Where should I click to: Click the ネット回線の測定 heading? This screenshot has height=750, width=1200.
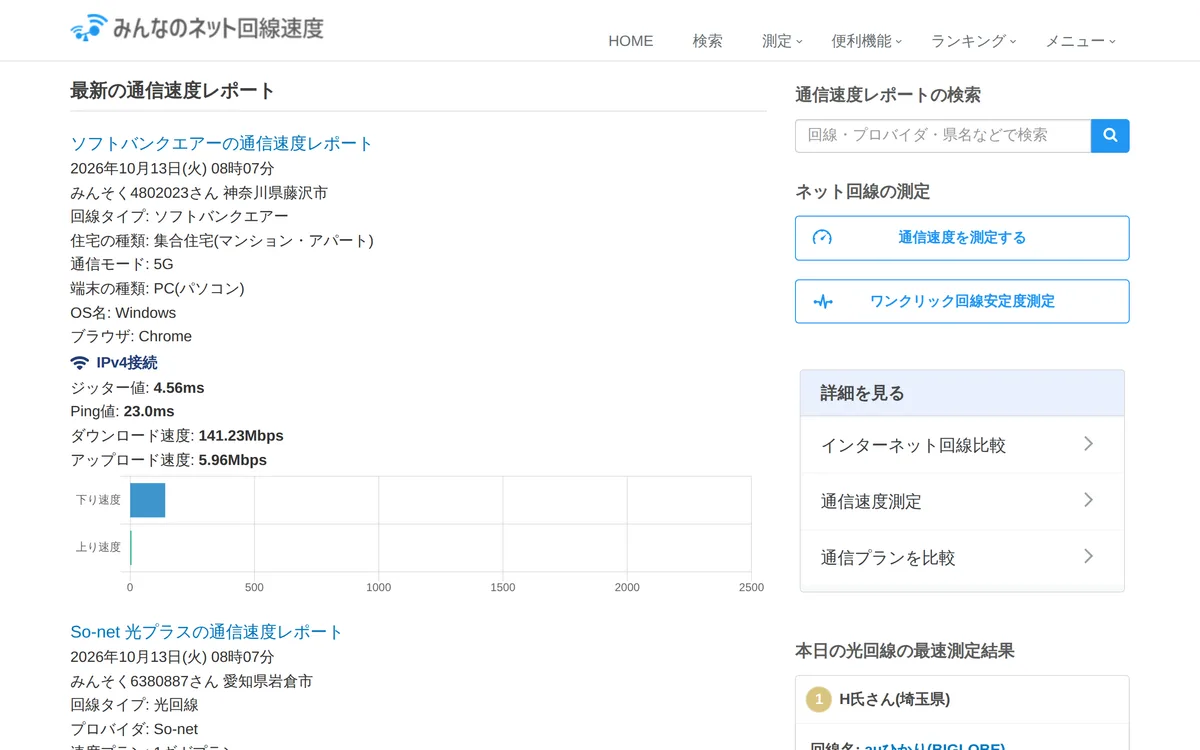tap(863, 192)
